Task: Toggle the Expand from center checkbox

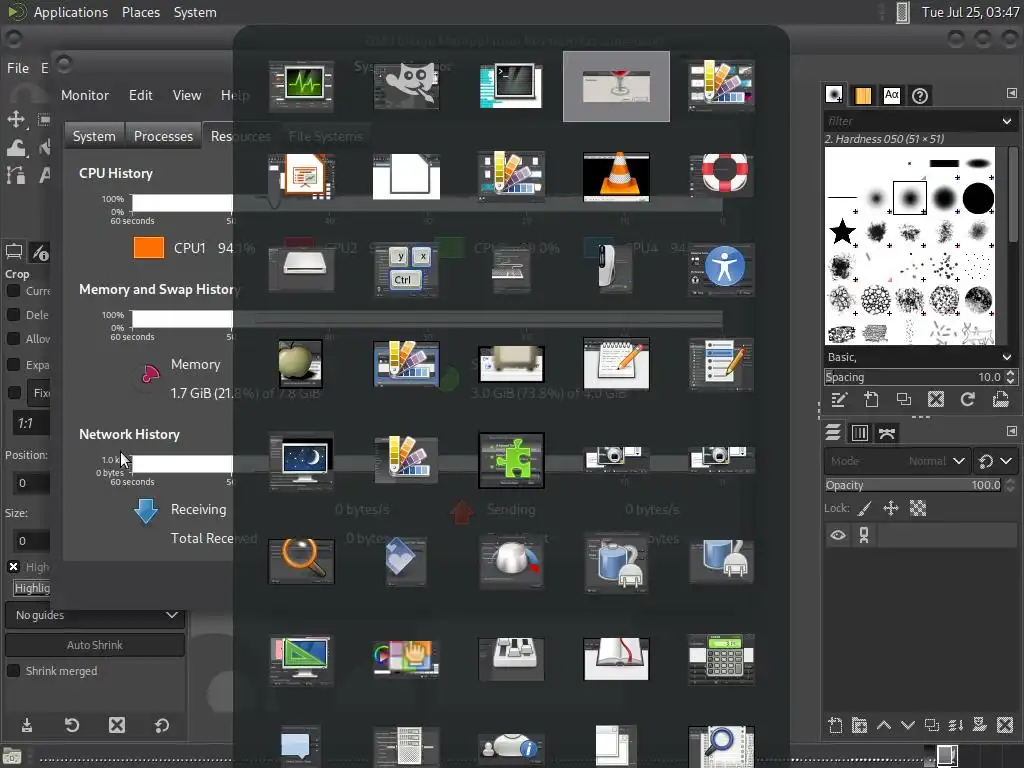Action: click(x=13, y=364)
